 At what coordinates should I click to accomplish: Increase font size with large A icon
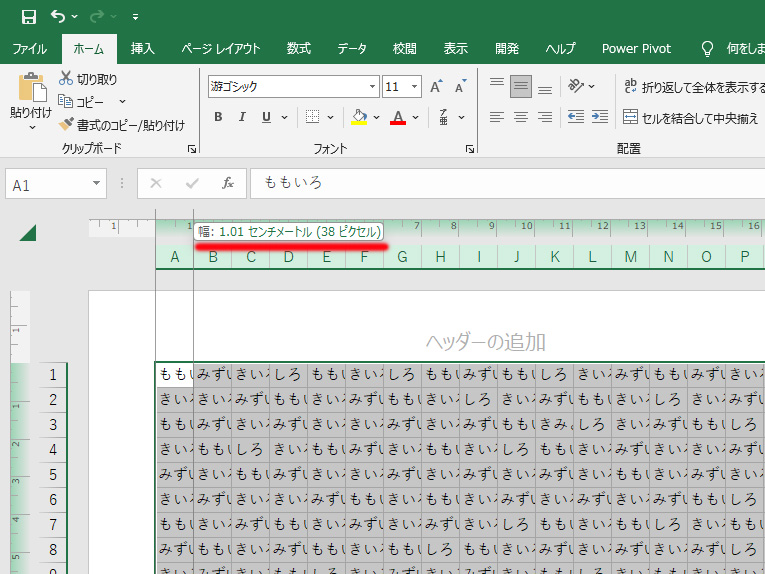point(437,87)
